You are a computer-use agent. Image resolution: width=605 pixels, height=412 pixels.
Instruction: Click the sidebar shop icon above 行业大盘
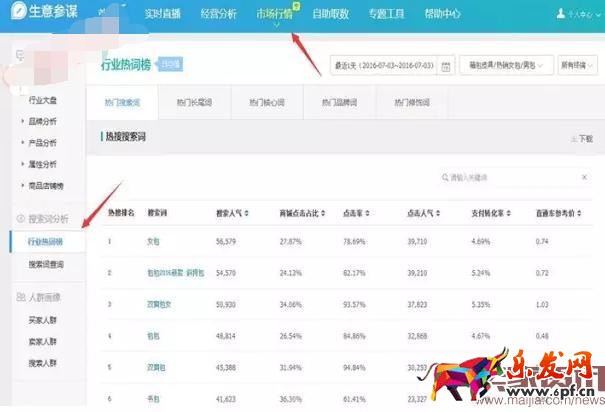(x=20, y=56)
